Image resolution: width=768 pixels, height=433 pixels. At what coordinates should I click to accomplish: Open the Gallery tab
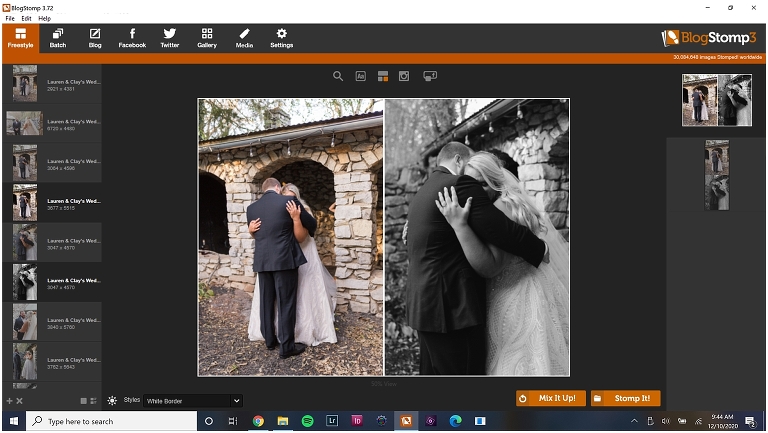click(x=207, y=38)
